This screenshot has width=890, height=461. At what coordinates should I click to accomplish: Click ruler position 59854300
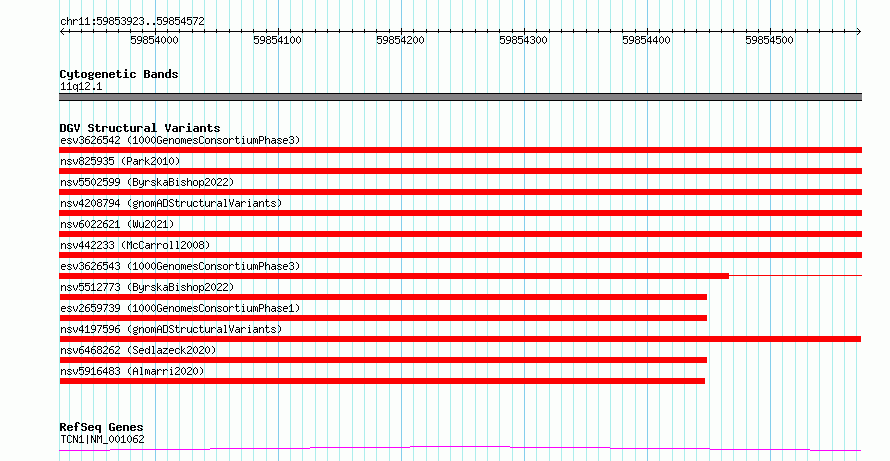[523, 40]
